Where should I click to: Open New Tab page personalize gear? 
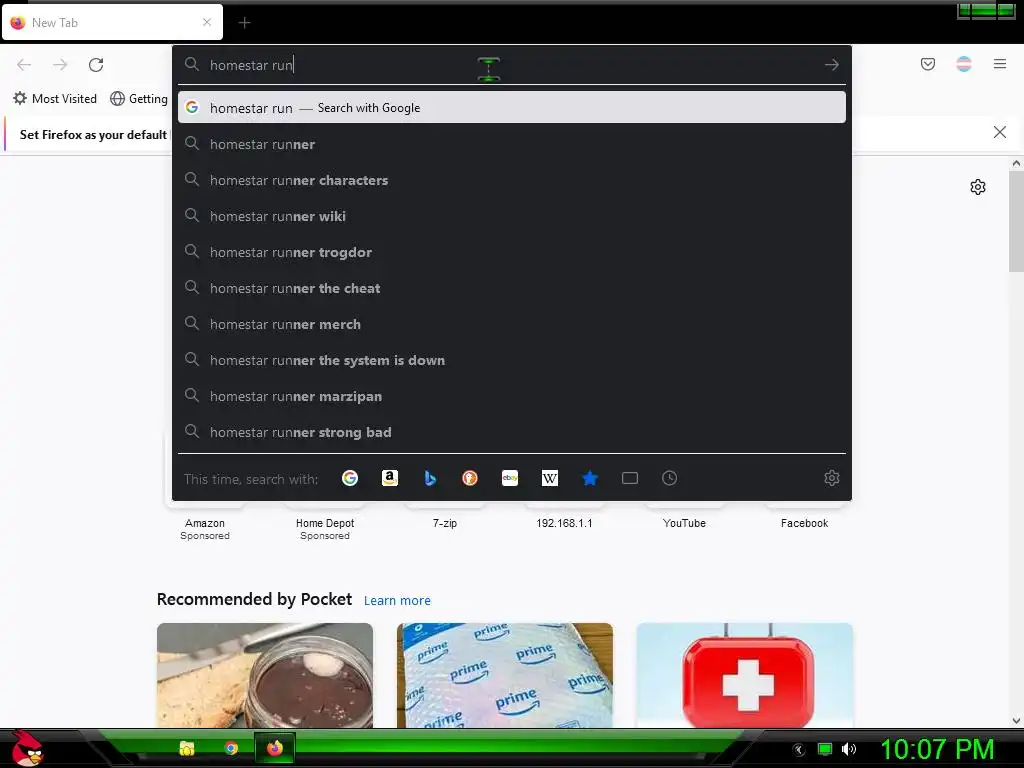978,187
